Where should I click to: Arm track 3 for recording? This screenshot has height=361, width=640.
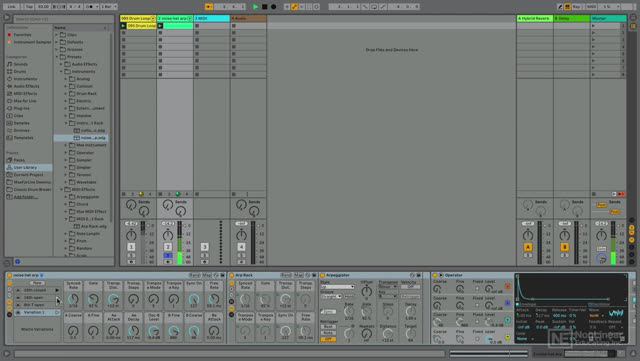pyautogui.click(x=204, y=262)
